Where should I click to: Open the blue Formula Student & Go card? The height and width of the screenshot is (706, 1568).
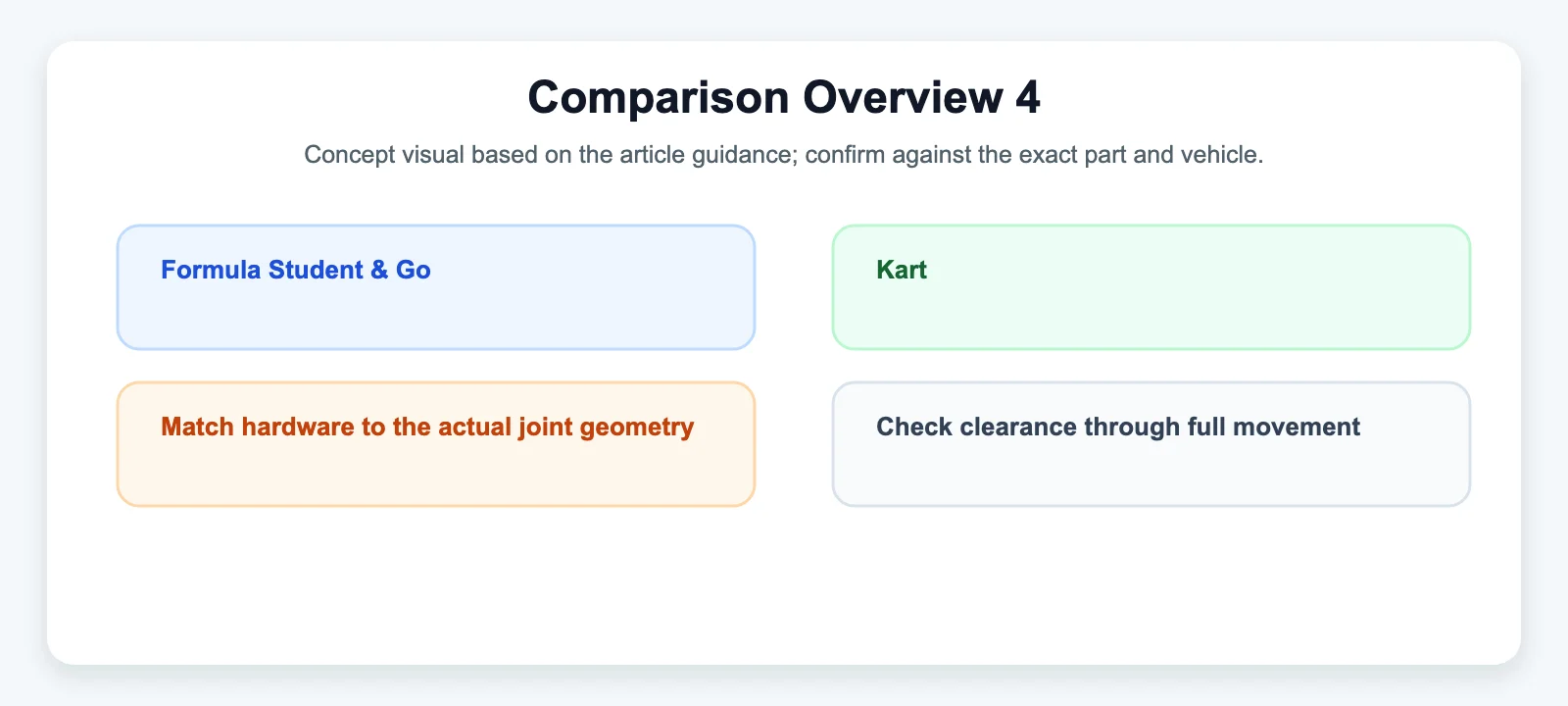tap(436, 287)
